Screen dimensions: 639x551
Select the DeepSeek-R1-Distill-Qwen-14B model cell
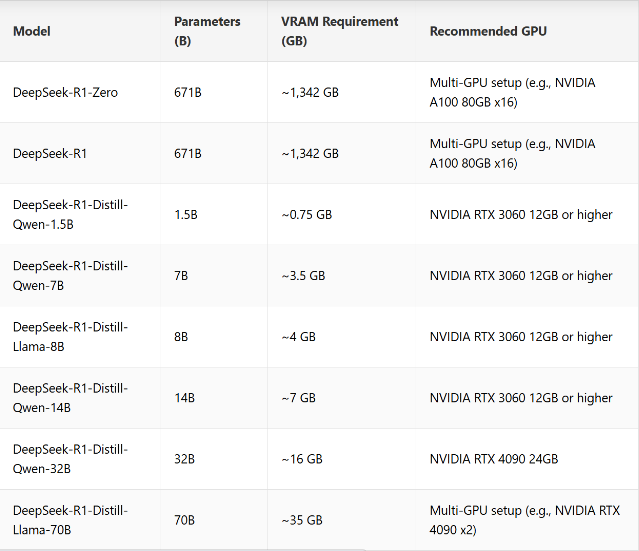70,397
